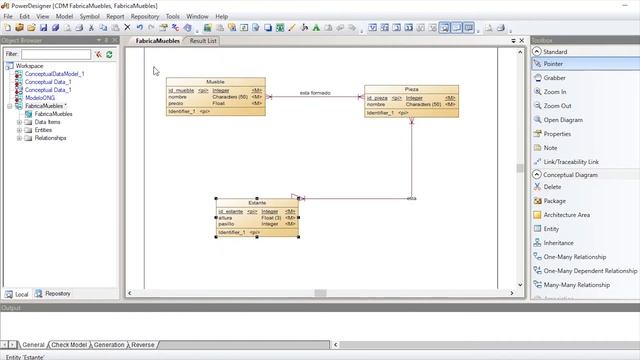Expand the Relationships folder

19,138
